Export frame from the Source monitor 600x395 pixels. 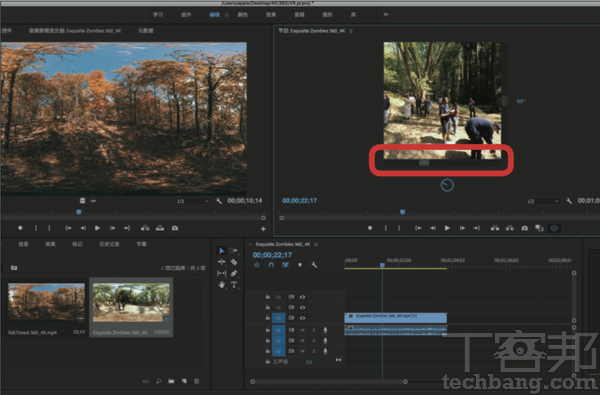[175, 228]
